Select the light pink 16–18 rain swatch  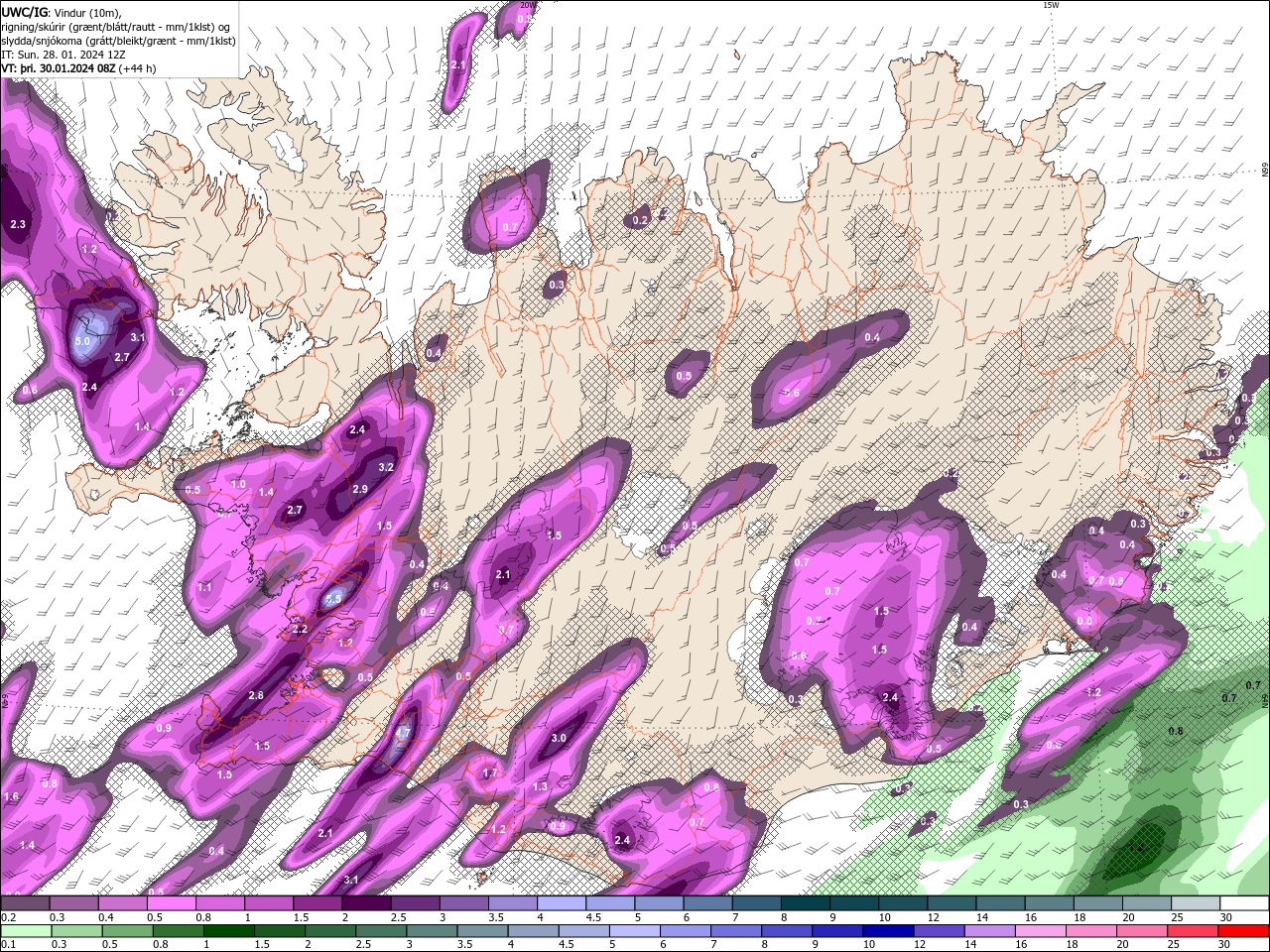(x=1040, y=931)
